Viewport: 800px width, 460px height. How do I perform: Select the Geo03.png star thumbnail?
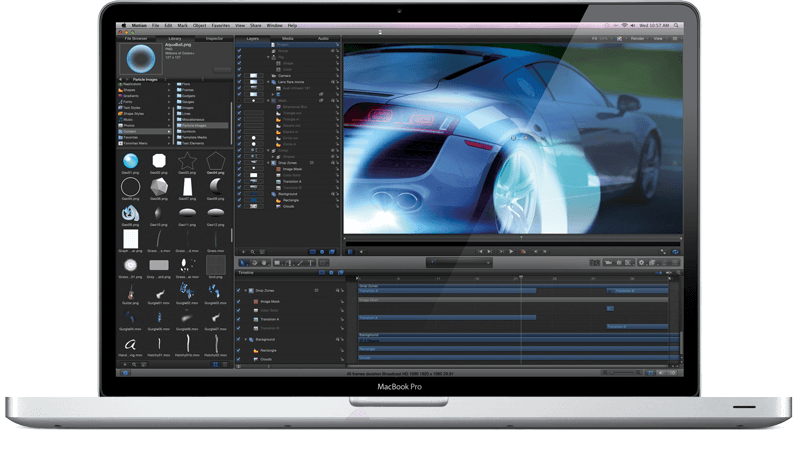187,161
